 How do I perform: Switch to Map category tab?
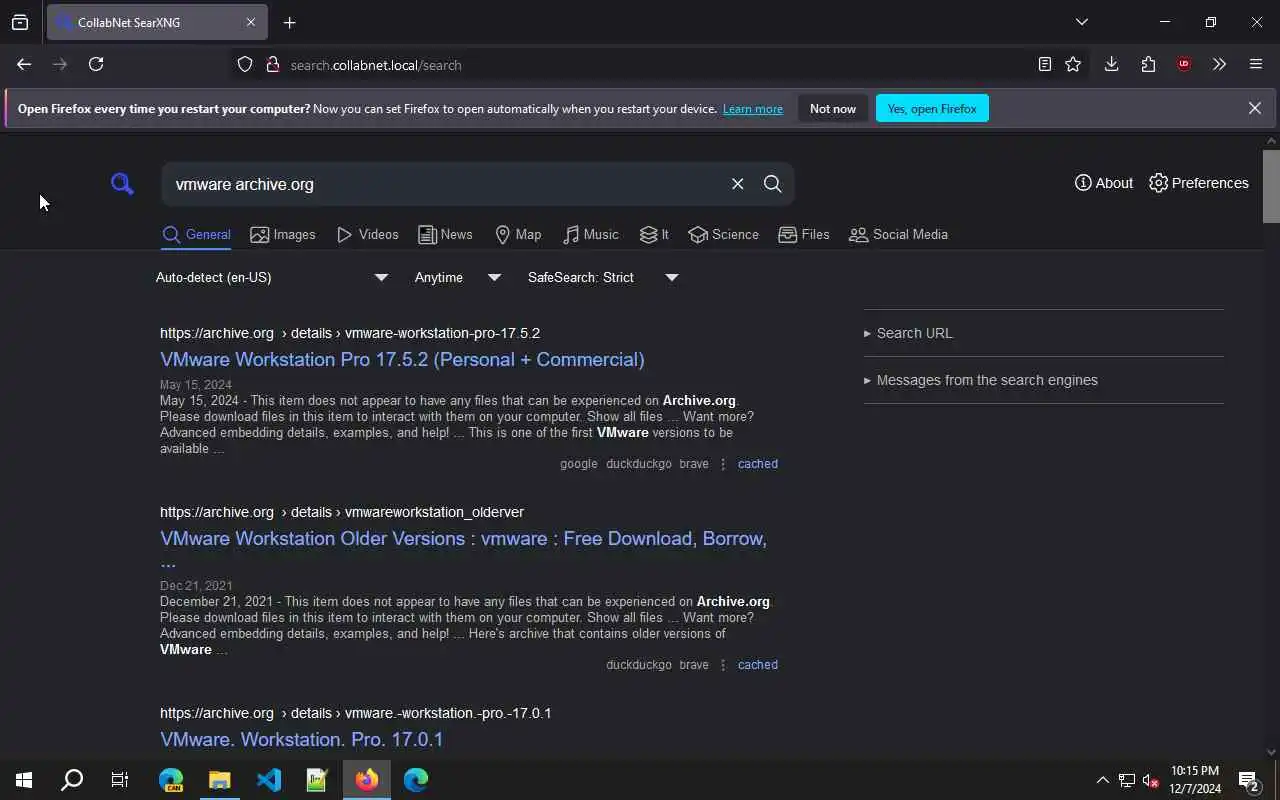pyautogui.click(x=518, y=234)
